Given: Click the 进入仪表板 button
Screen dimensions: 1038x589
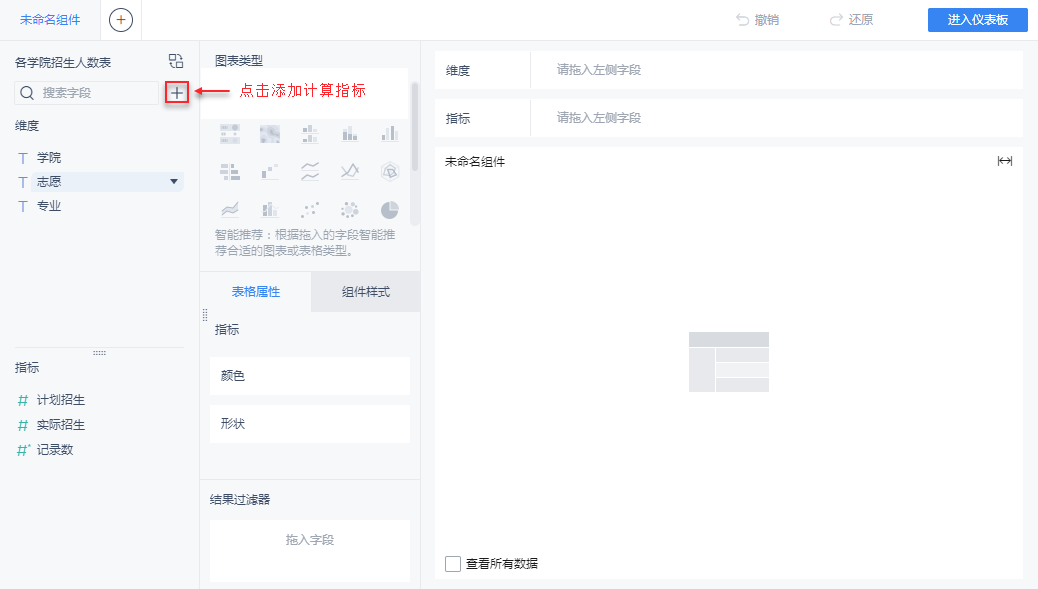Looking at the screenshot, I should pos(978,20).
